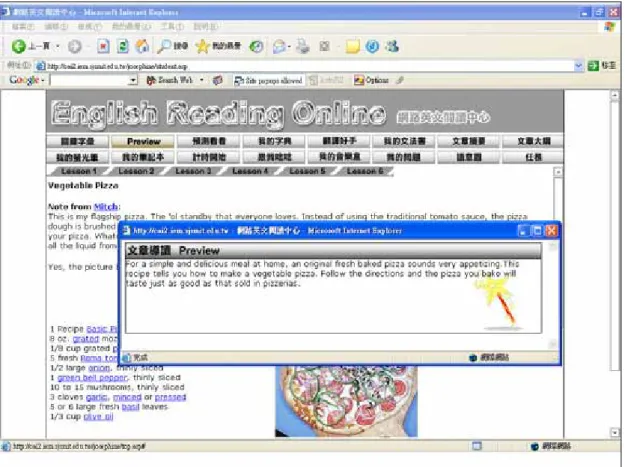Click the 計時開始 (Start Timer) button
Screen dimensions: 625x467
209,157
